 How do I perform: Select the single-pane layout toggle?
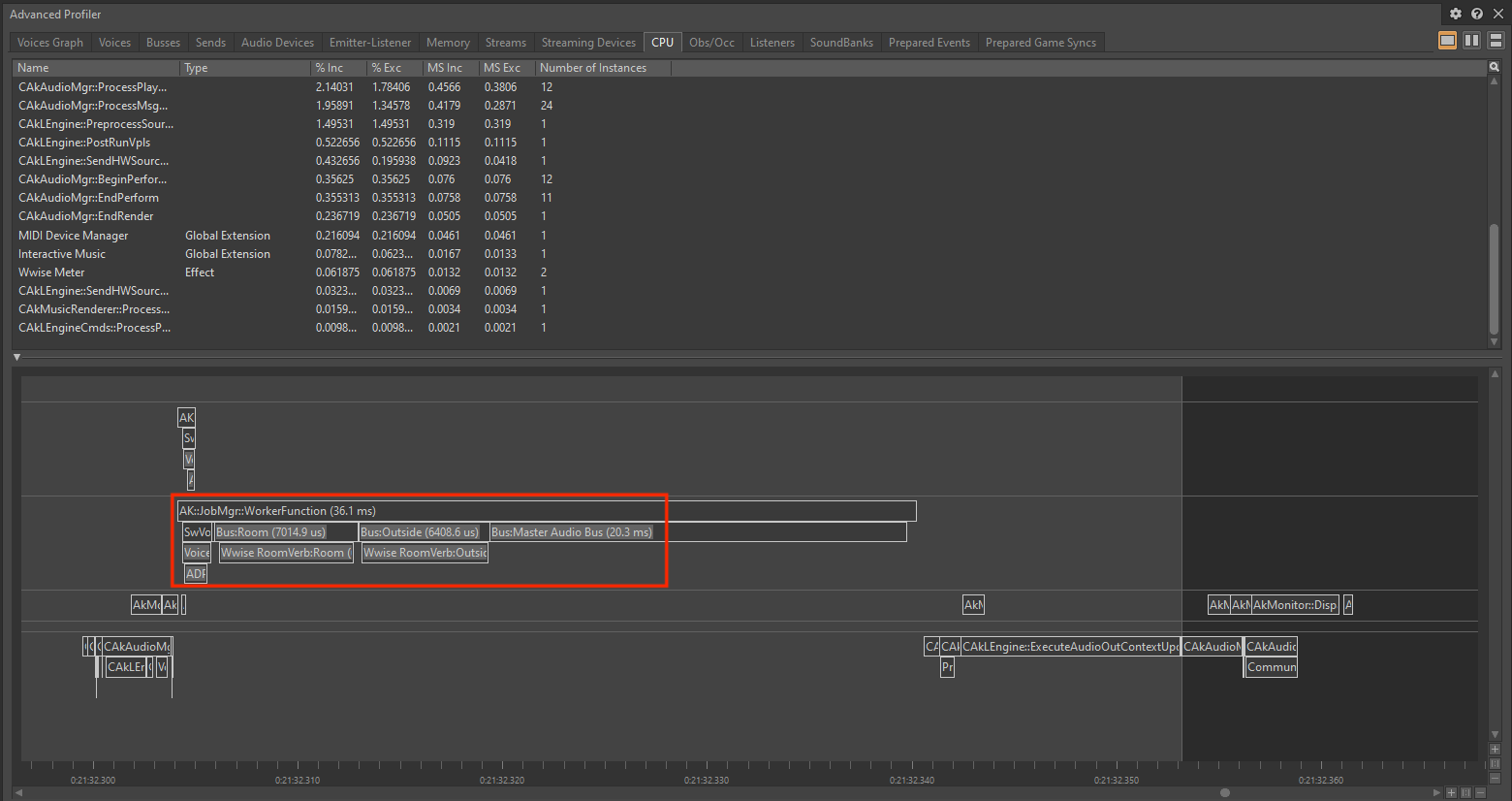point(1447,41)
